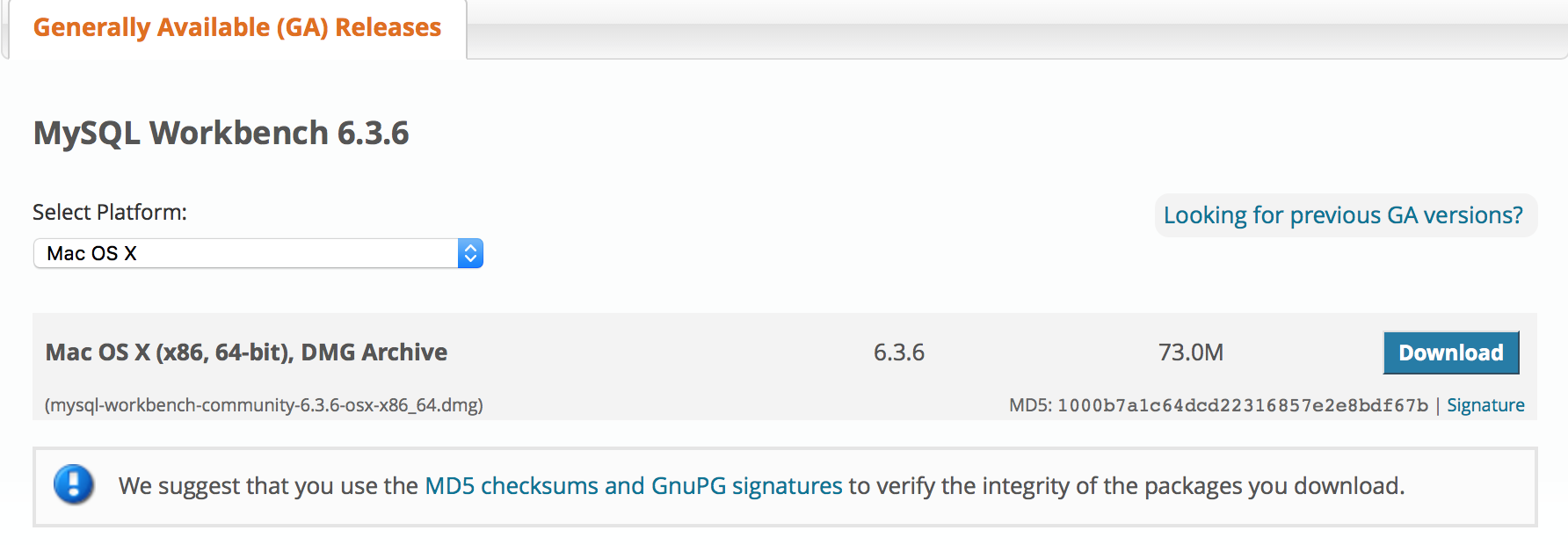
Task: Click the 'Select Platform:' label
Action: pos(110,213)
